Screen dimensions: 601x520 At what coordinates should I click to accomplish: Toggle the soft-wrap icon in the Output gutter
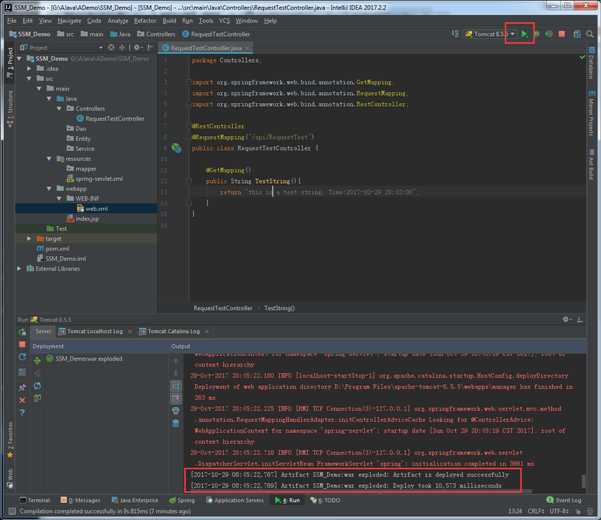(x=176, y=386)
